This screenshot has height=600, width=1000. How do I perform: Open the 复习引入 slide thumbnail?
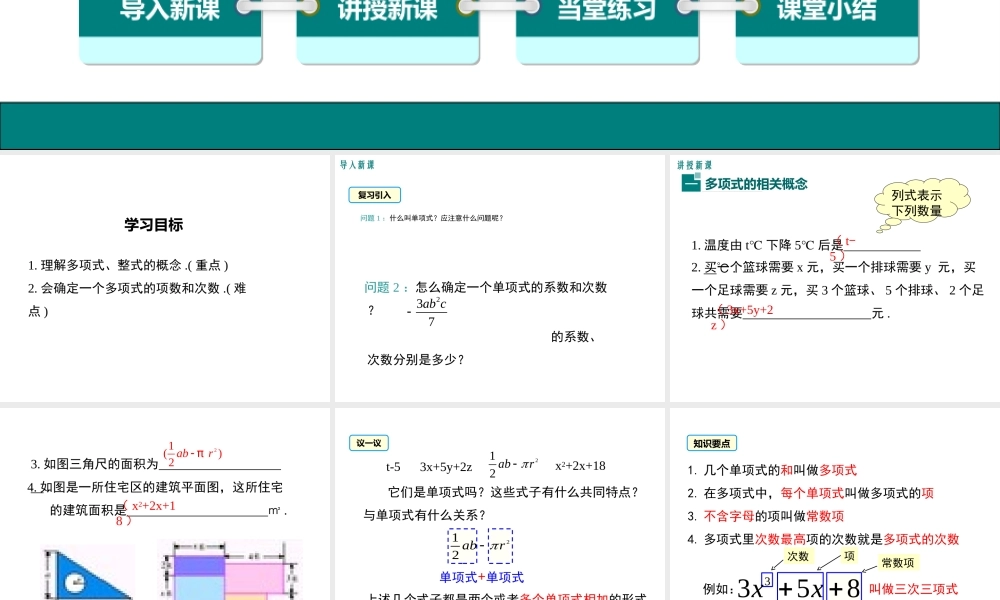[x=499, y=278]
